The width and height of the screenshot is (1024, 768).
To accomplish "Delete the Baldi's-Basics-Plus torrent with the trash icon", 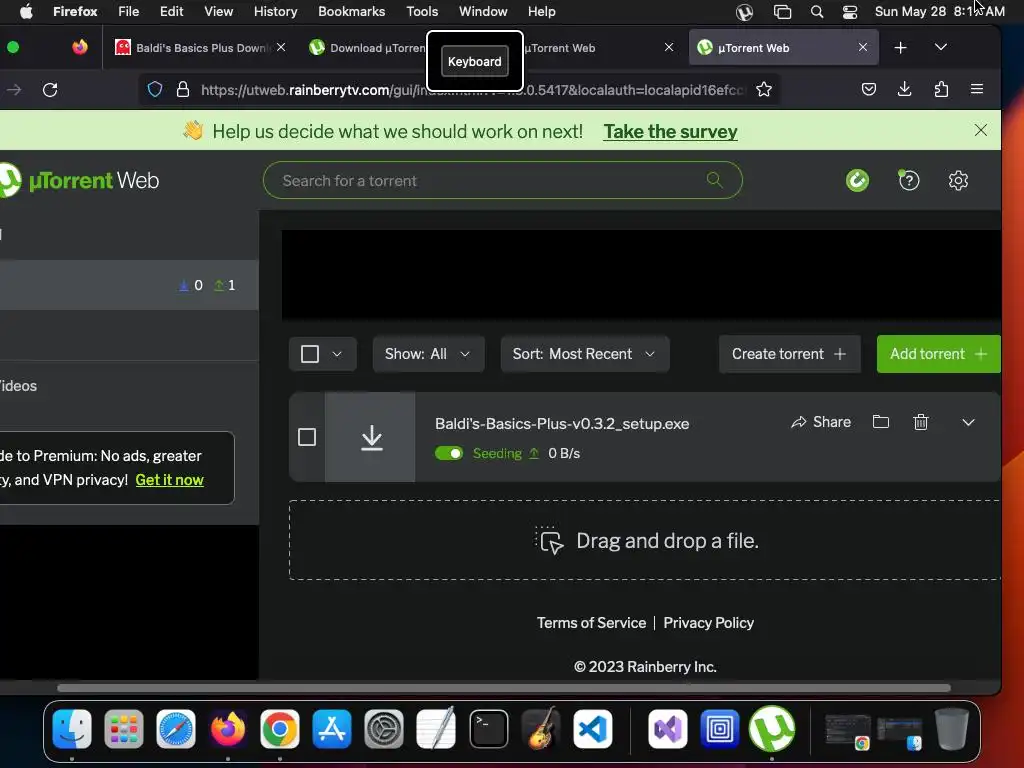I will click(920, 422).
